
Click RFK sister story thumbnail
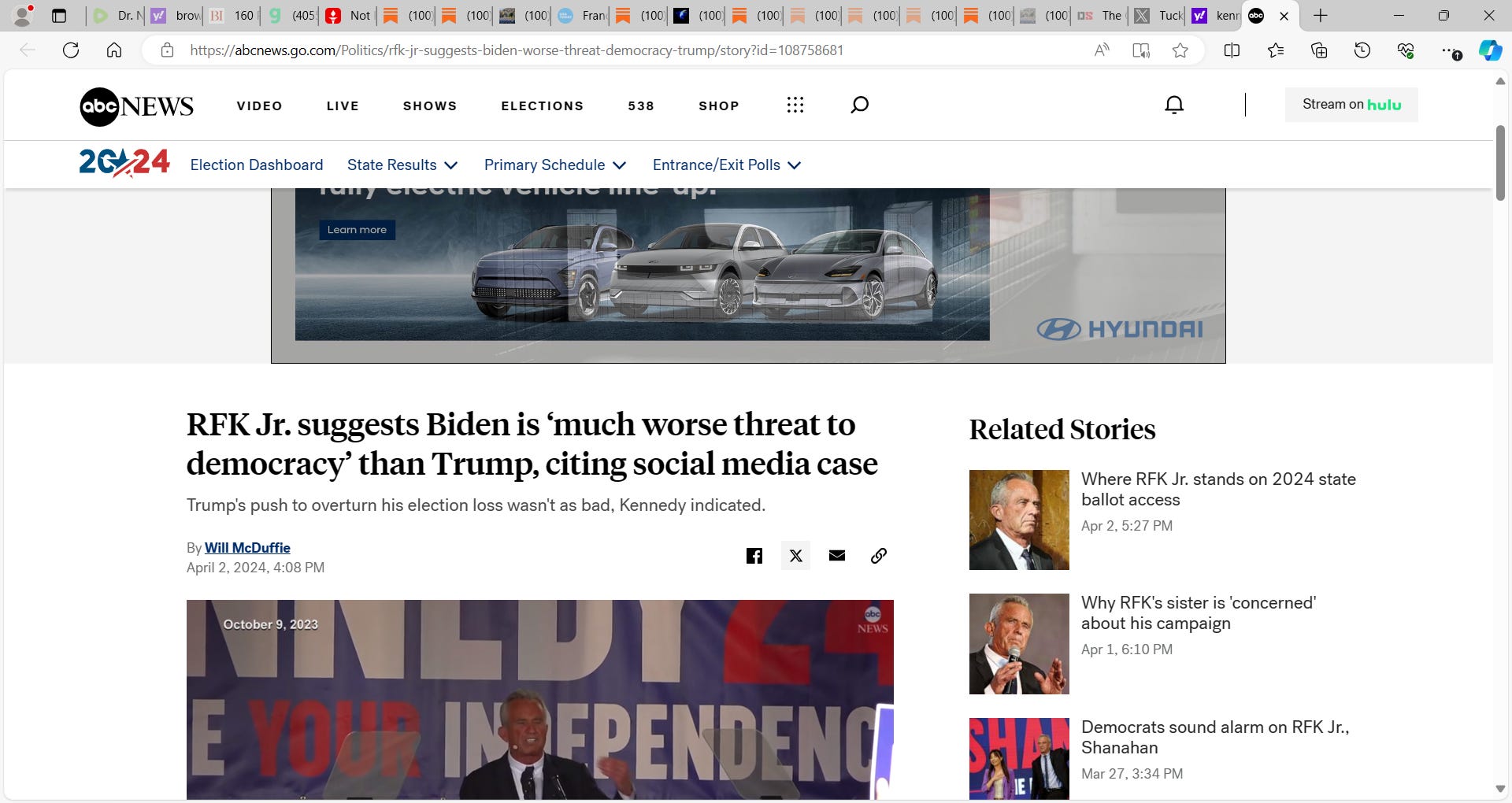[x=1019, y=644]
